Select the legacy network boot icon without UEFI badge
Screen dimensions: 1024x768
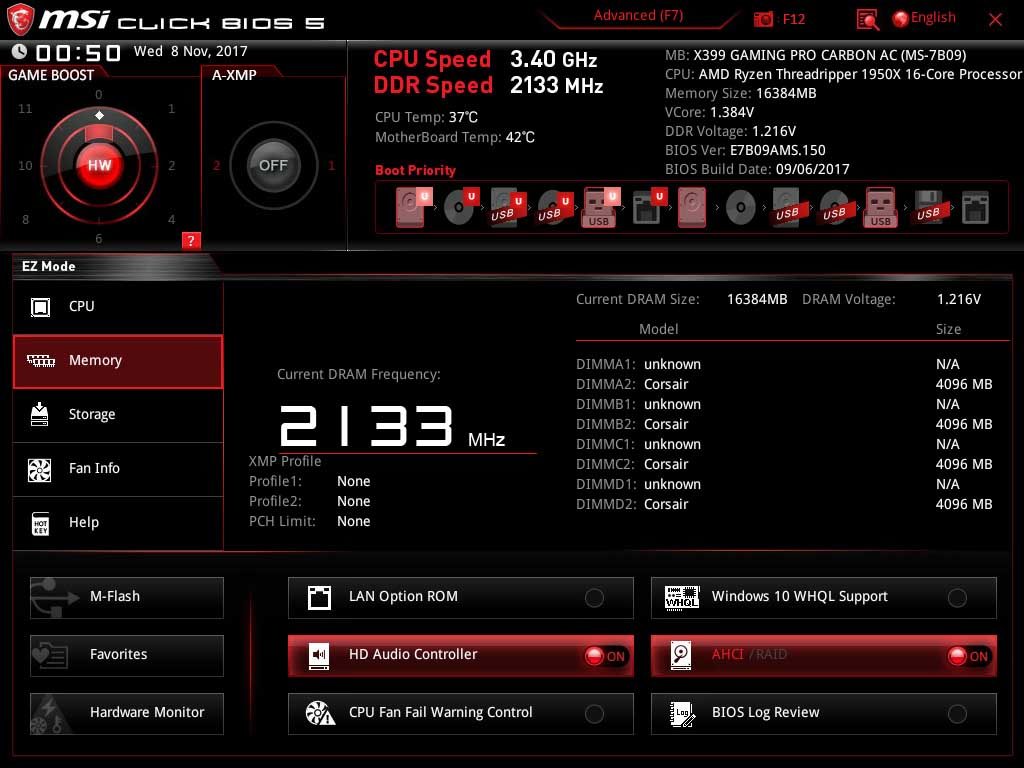[x=975, y=208]
